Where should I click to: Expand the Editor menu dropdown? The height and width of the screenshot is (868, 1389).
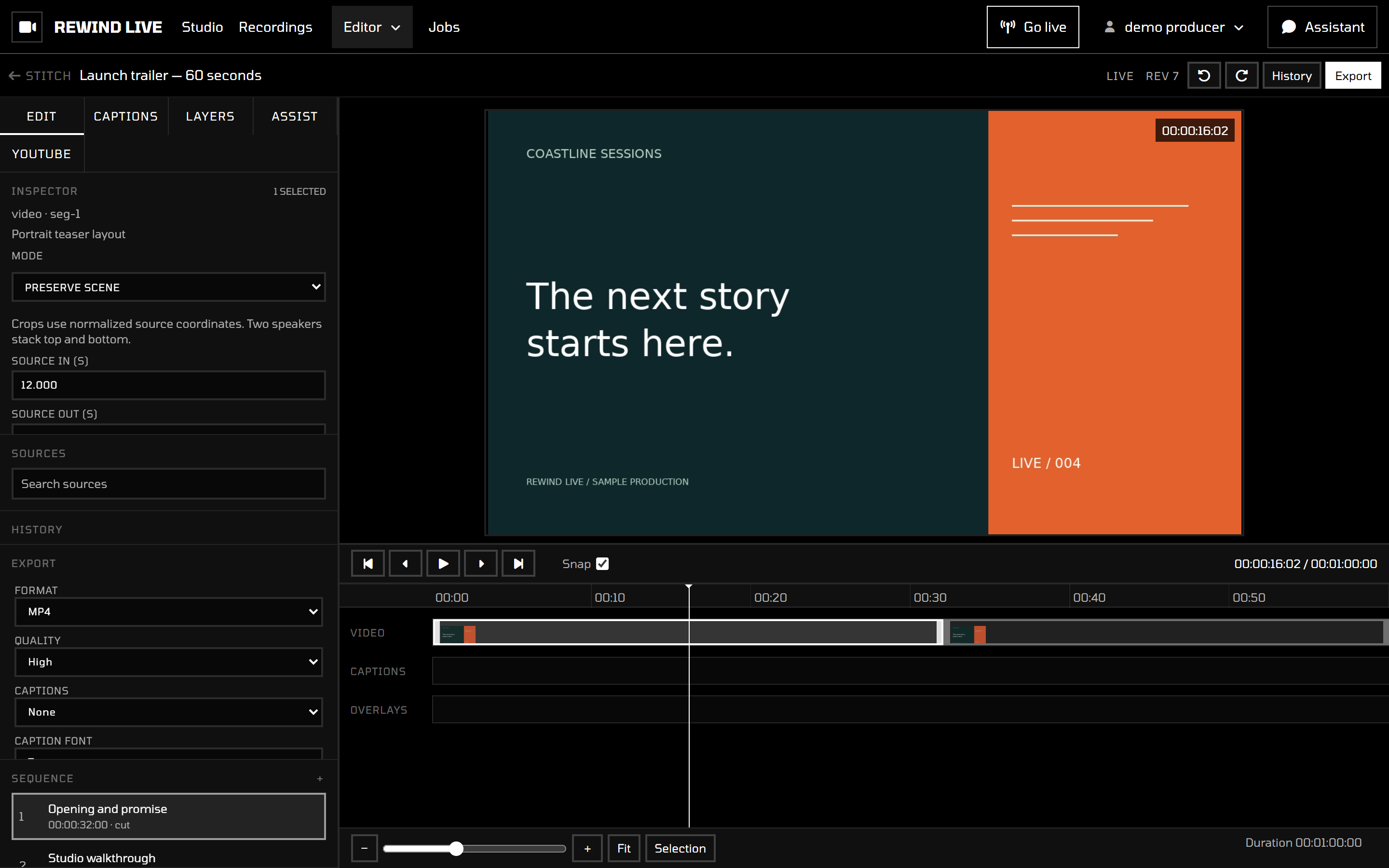pos(372,27)
